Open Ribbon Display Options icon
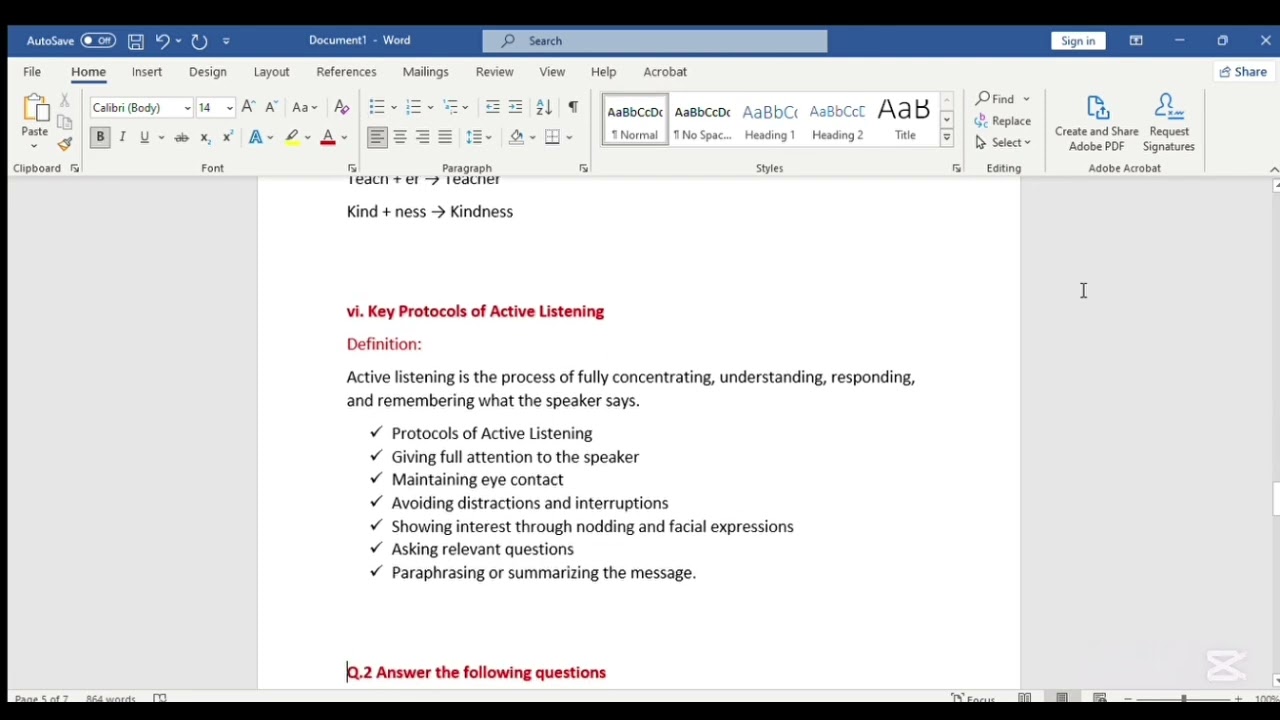 pos(1136,41)
